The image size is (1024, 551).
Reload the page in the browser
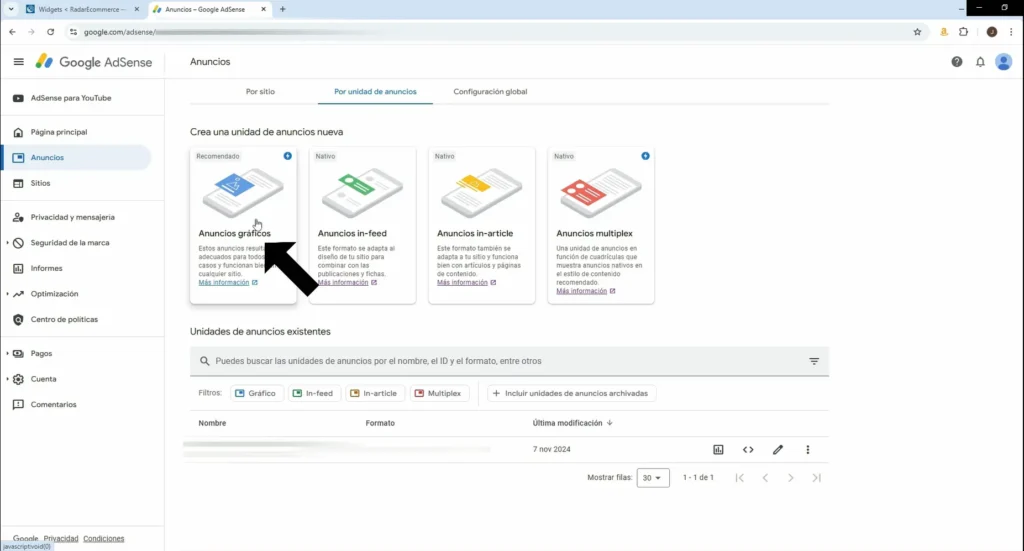pos(50,32)
